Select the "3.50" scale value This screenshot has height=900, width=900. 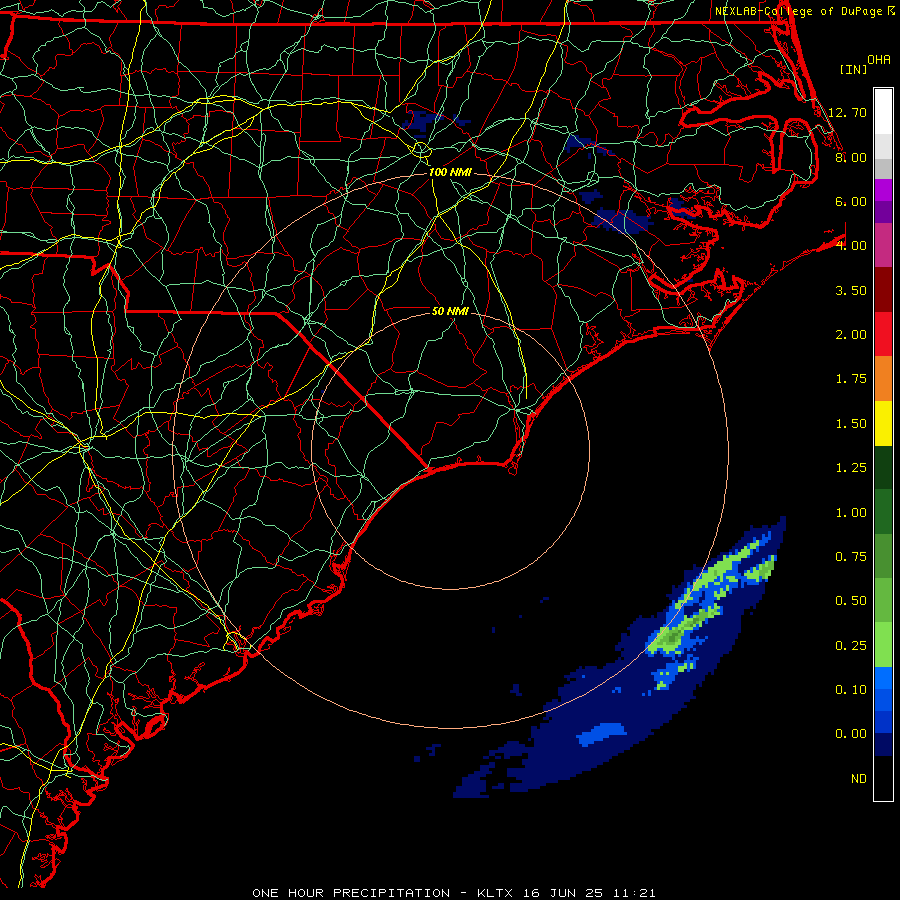(x=851, y=290)
